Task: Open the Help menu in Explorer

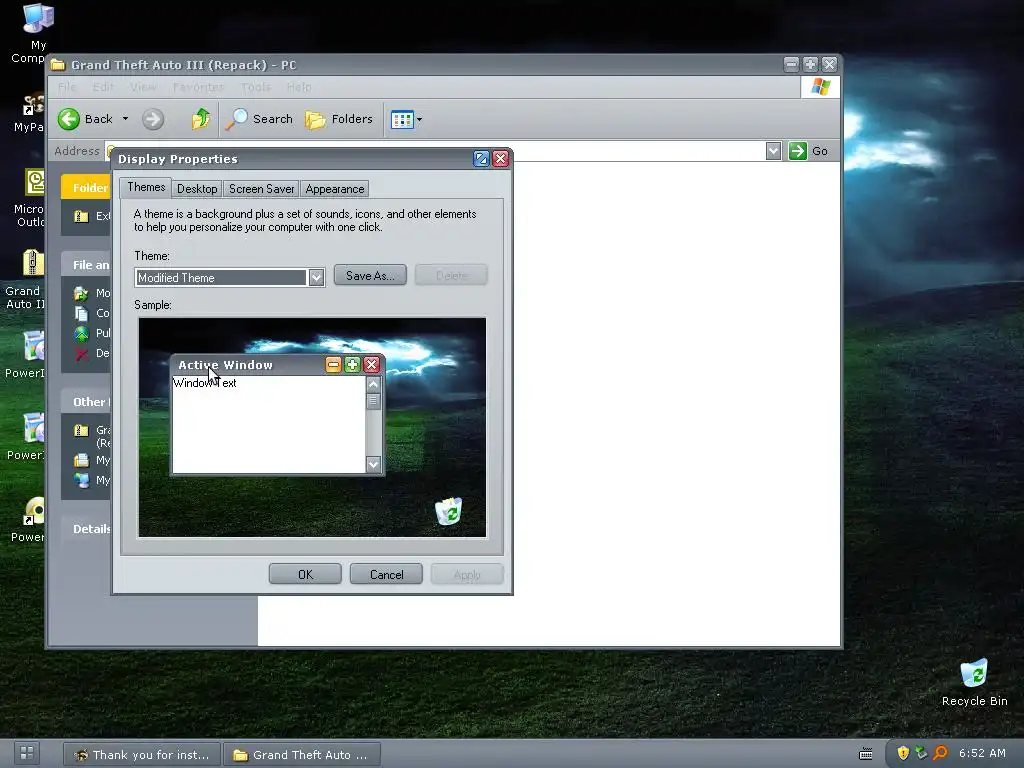Action: [298, 87]
